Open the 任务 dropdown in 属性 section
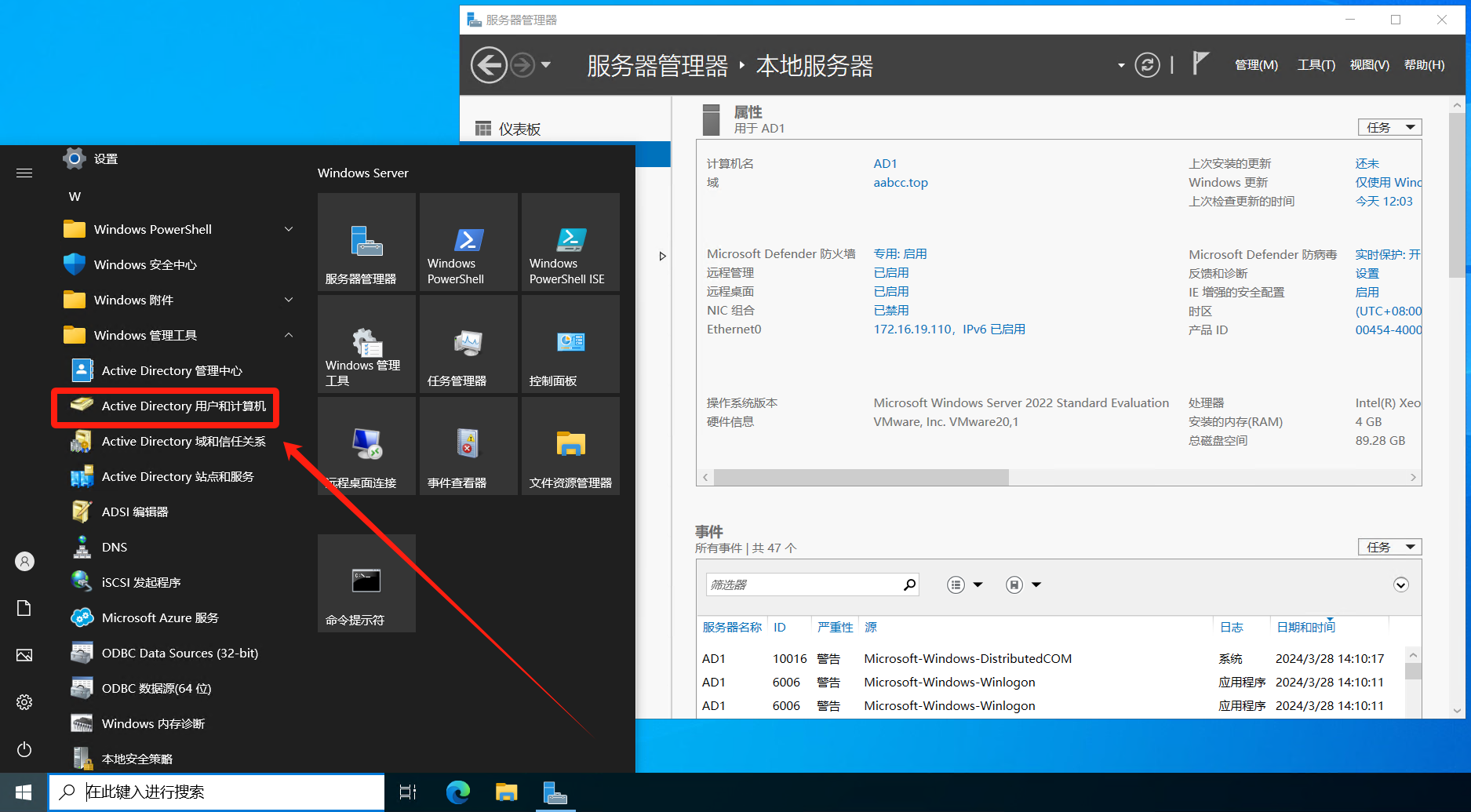This screenshot has height=812, width=1471. [1389, 127]
